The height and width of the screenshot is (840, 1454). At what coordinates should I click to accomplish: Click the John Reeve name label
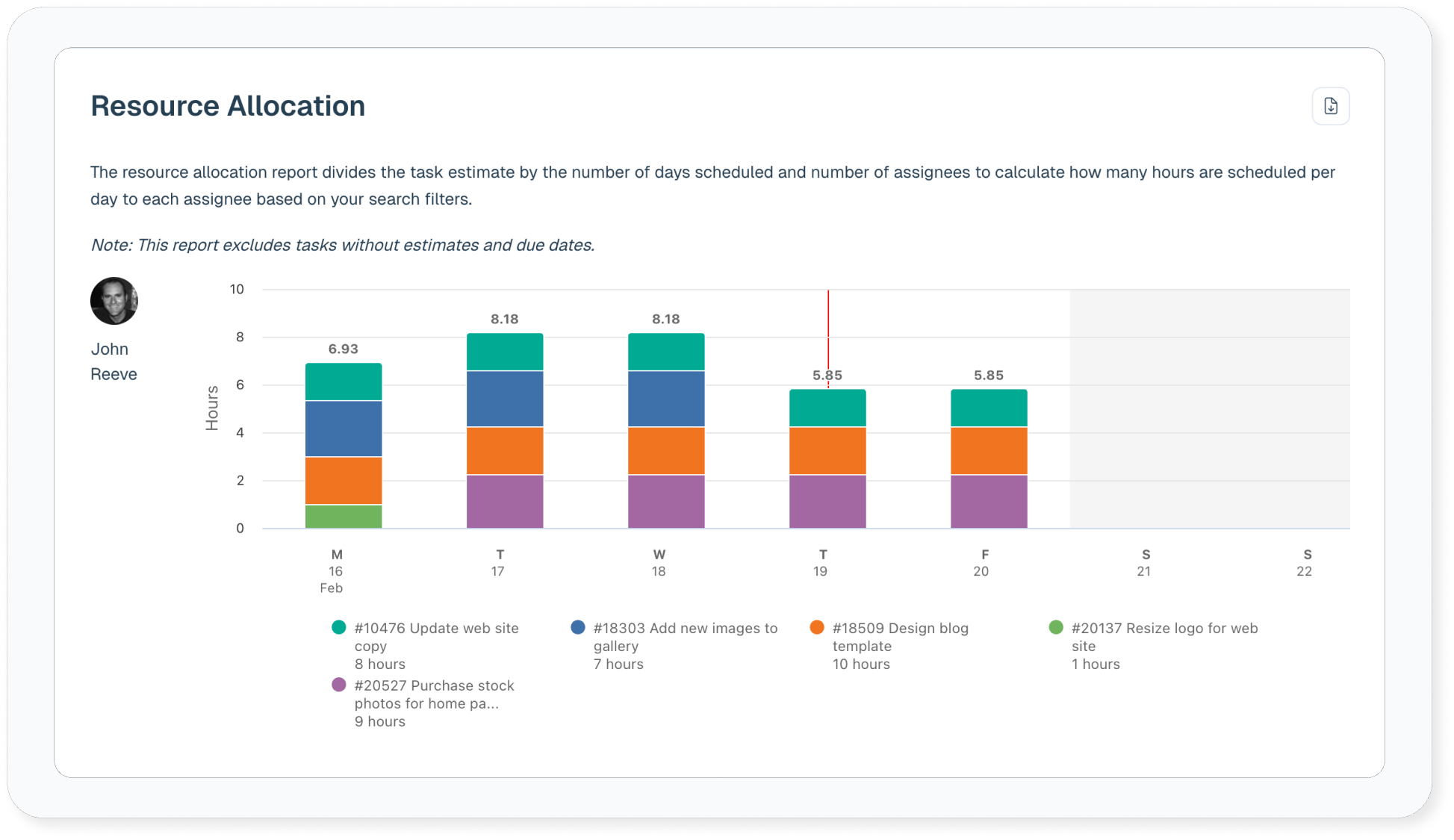114,361
